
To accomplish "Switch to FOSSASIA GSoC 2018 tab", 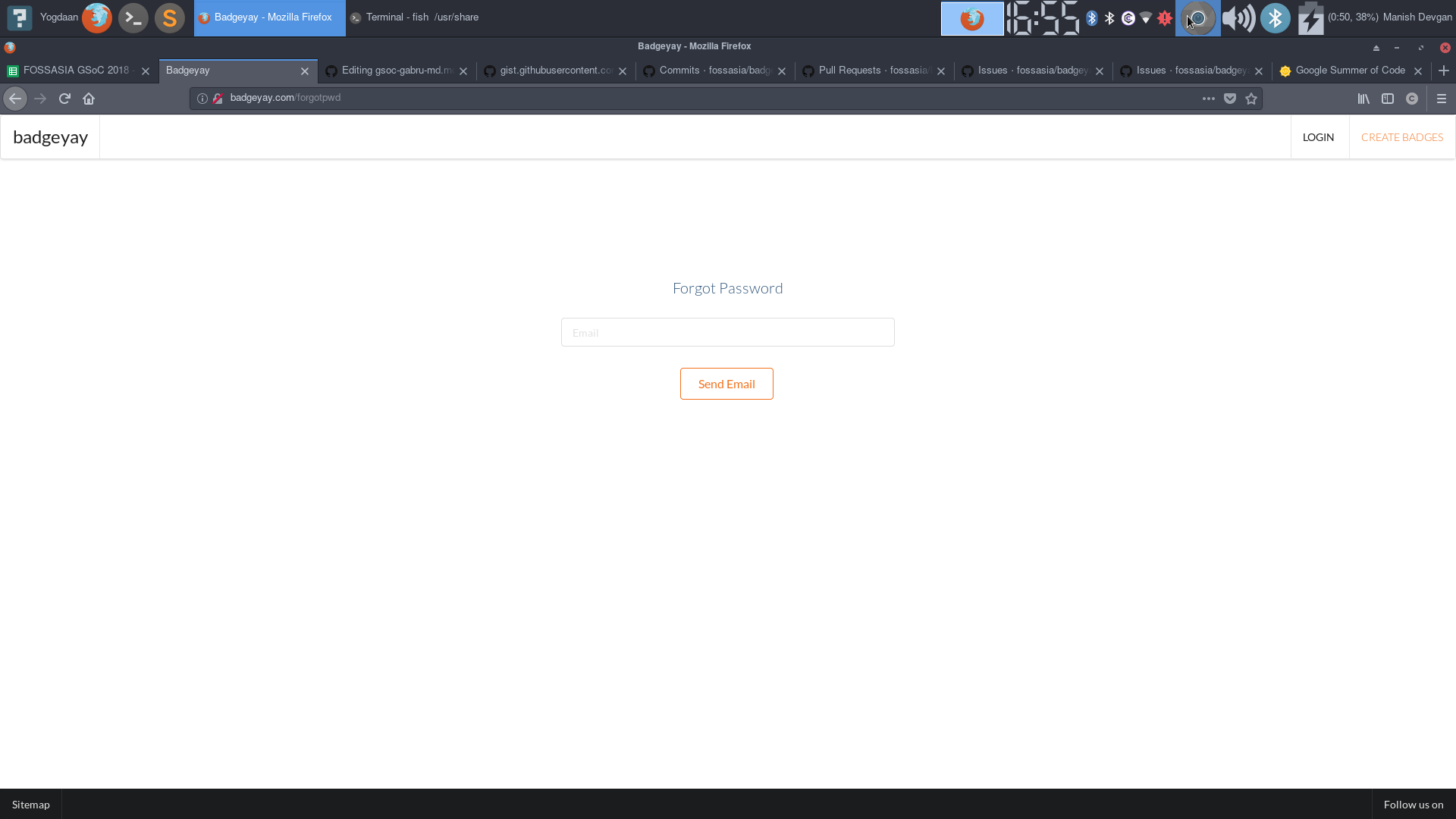I will pos(80,71).
